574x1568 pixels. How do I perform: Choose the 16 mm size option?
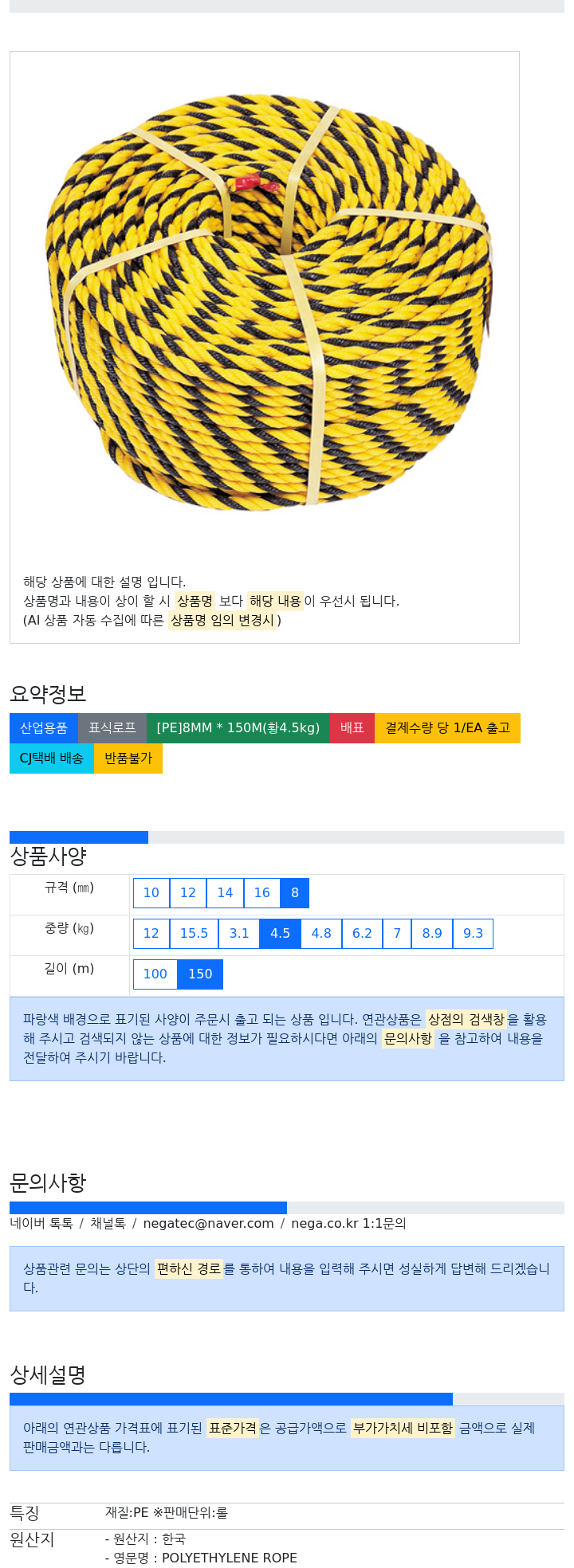[x=262, y=893]
